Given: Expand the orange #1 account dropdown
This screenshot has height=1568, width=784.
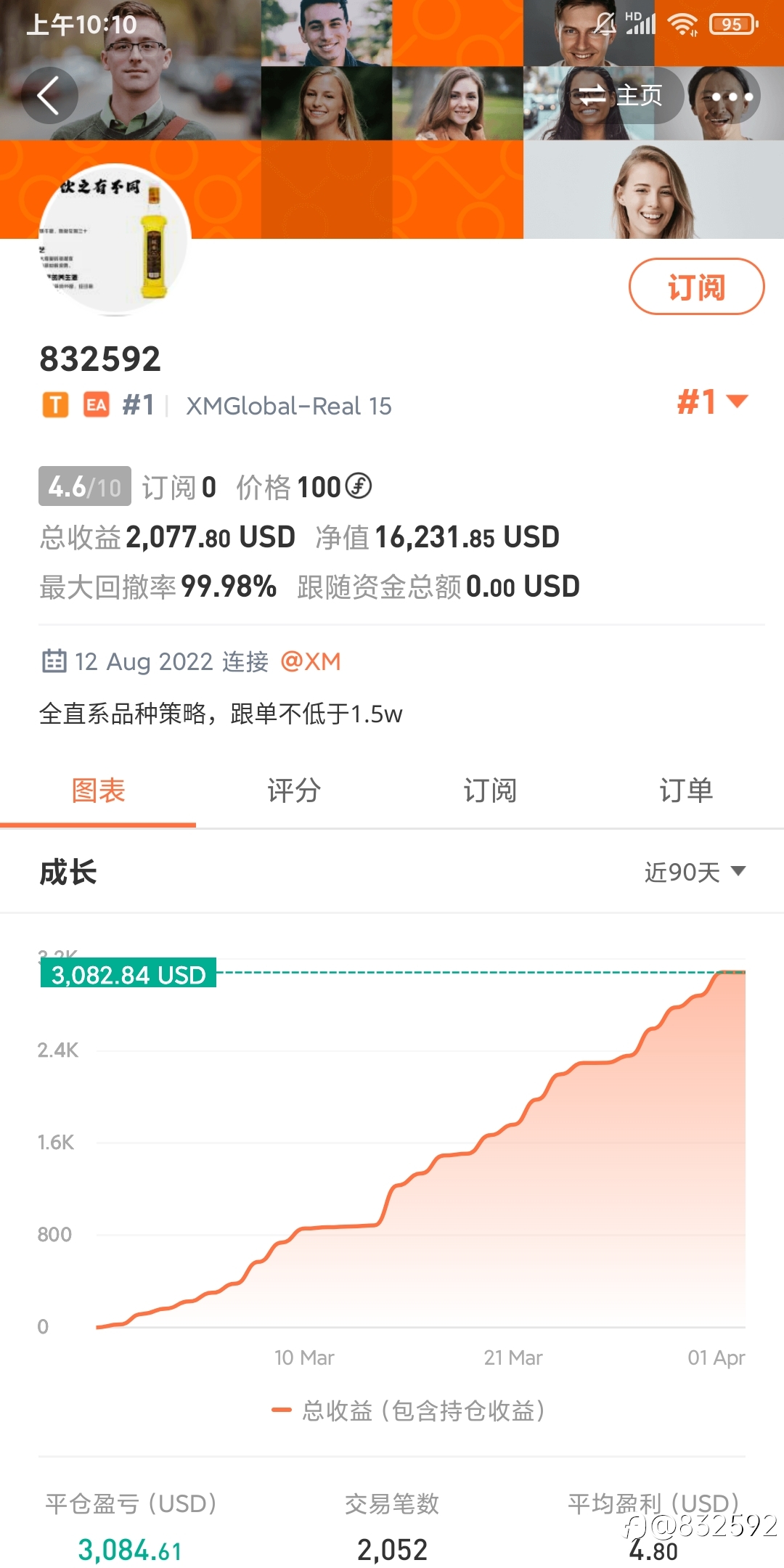Looking at the screenshot, I should click(x=712, y=401).
